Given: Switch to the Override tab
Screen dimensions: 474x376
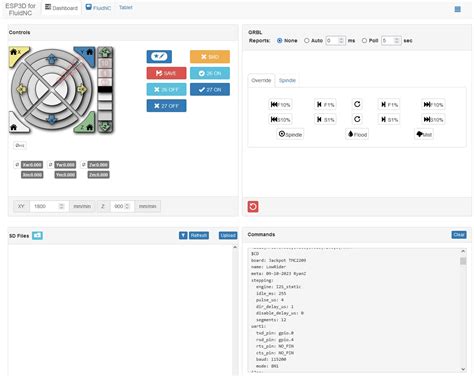Looking at the screenshot, I should click(x=261, y=80).
